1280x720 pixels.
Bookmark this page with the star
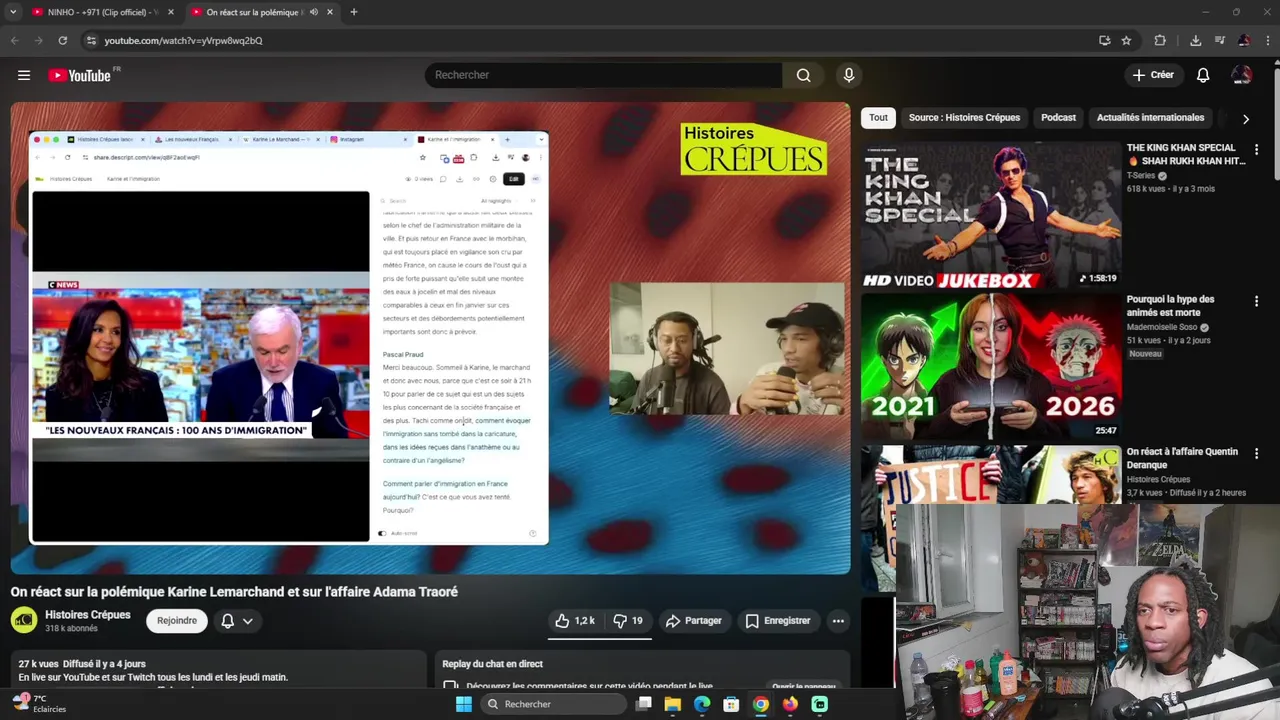[1126, 40]
